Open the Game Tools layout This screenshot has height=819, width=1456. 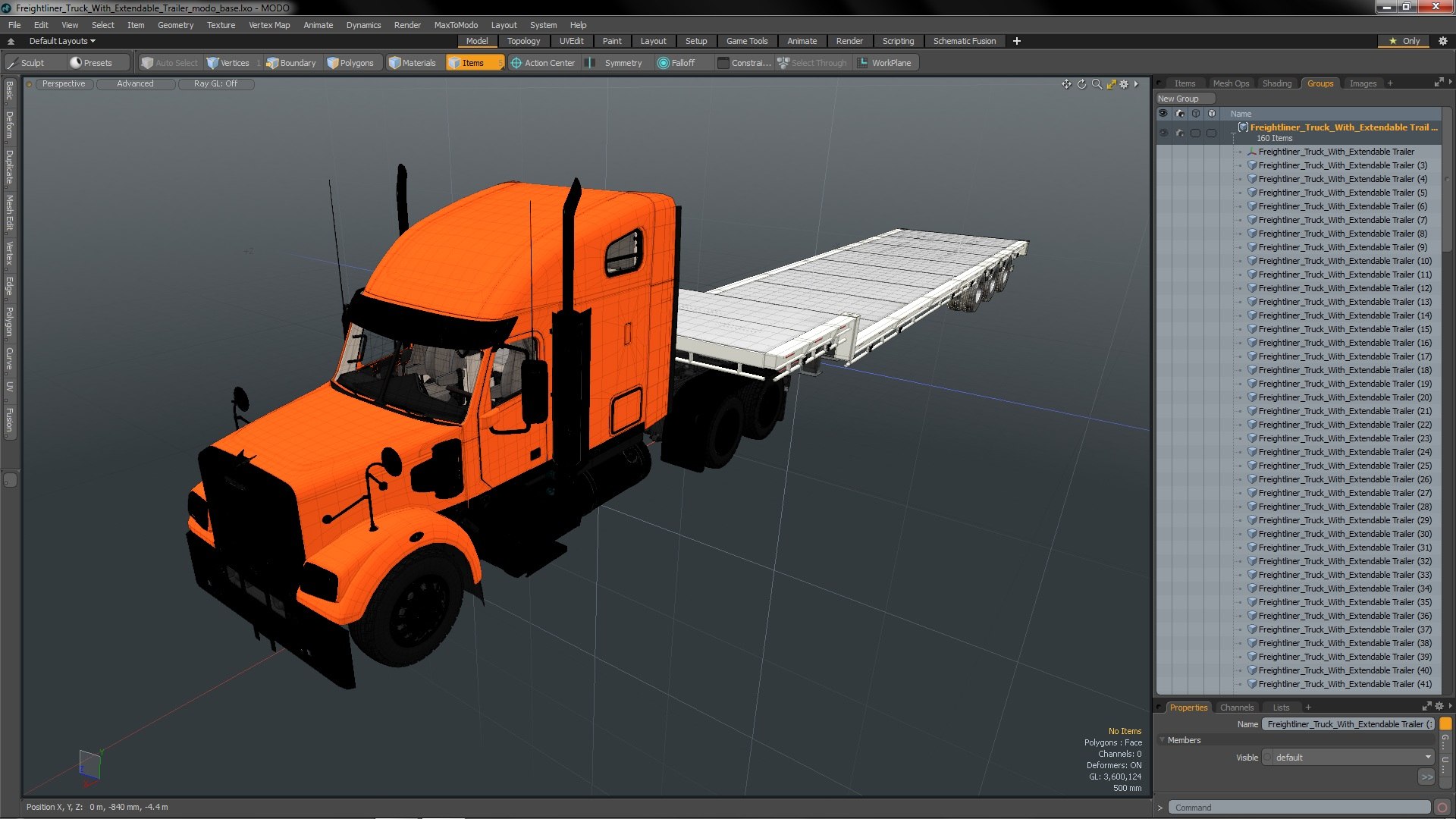[x=747, y=41]
